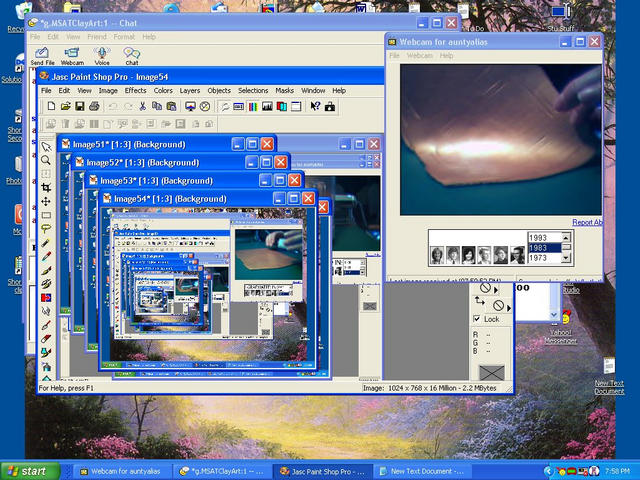This screenshot has width=640, height=480.
Task: Switch to MSATClayArt chat taskbar button
Action: click(x=220, y=471)
